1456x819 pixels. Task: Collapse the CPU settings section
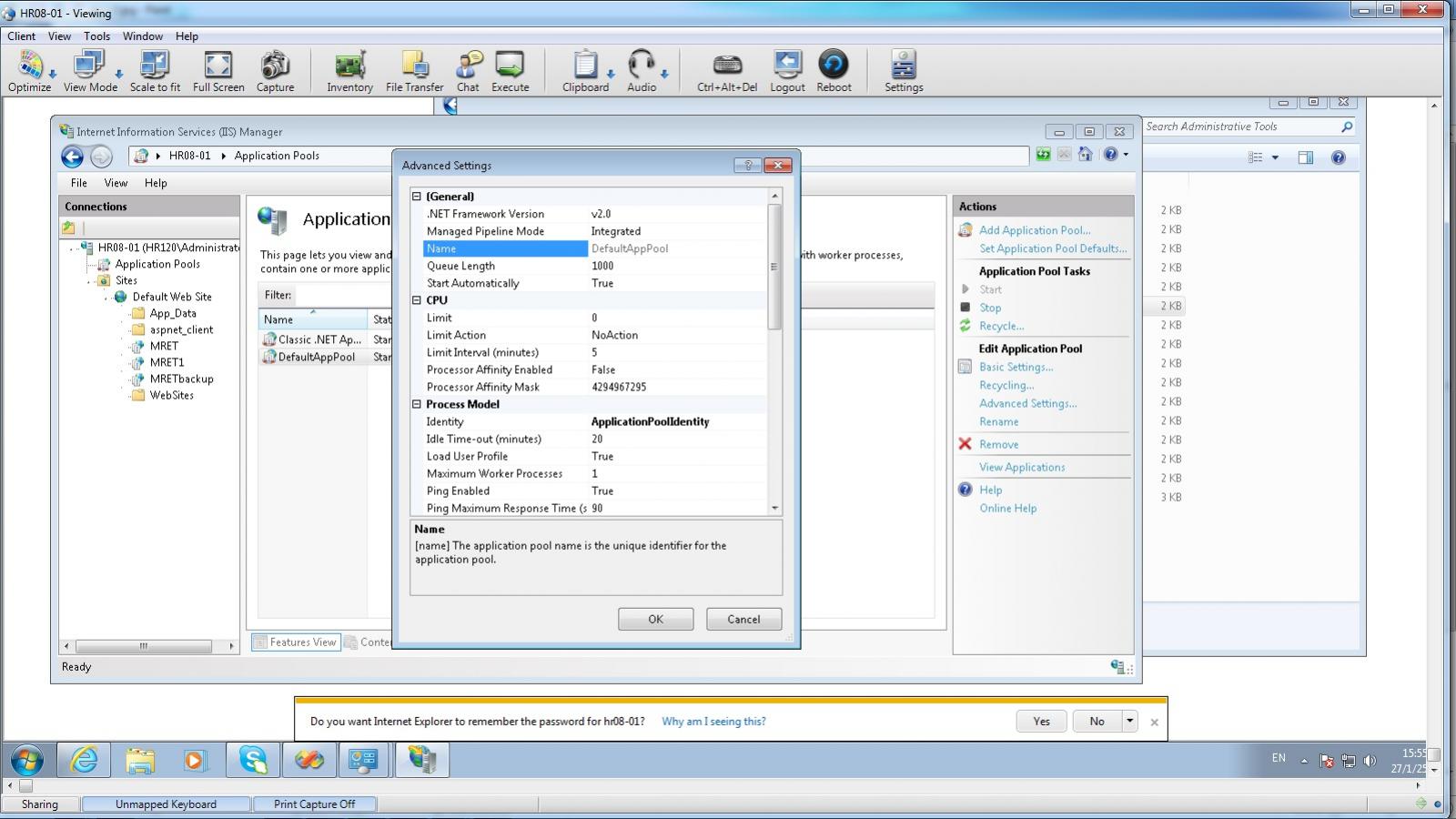[417, 300]
